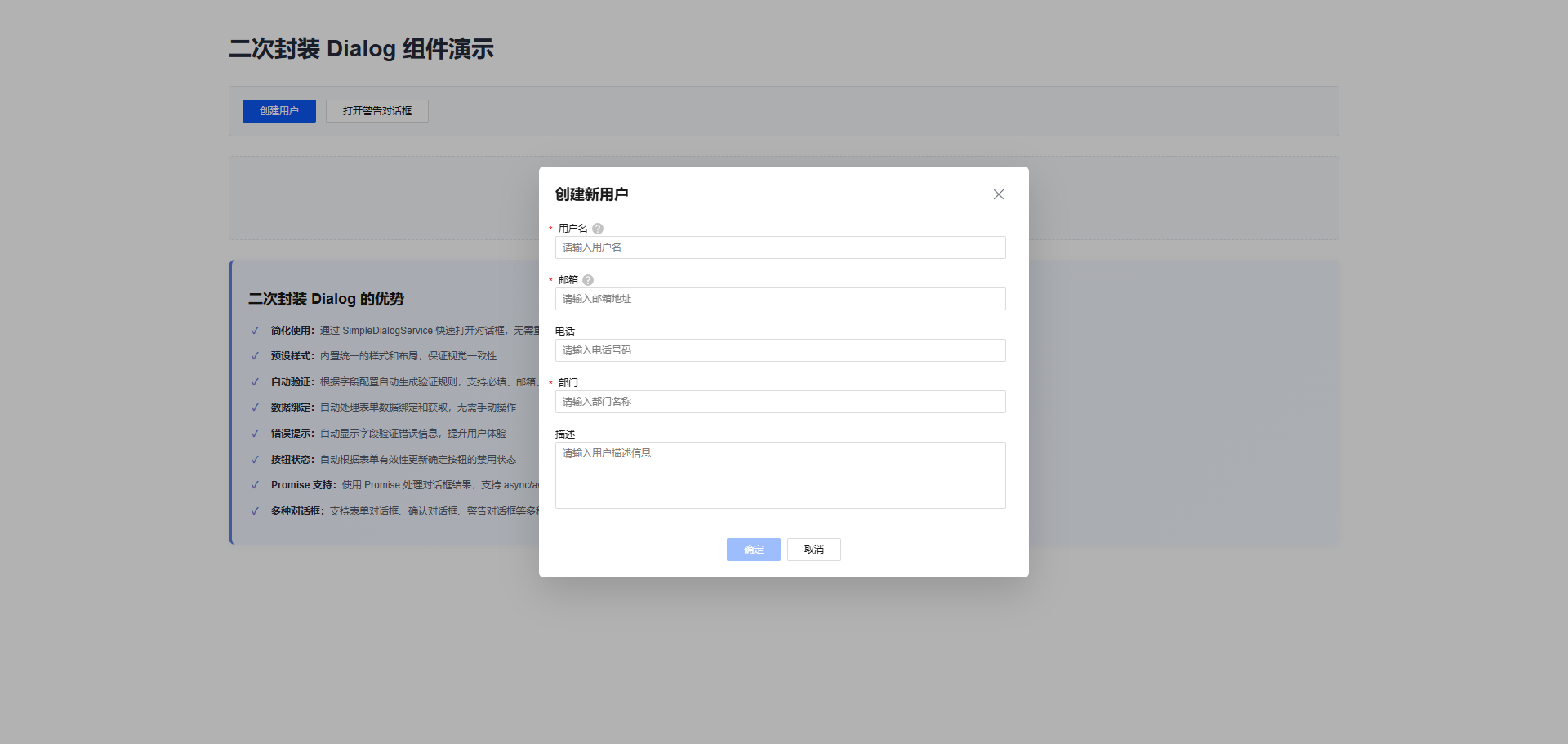
Task: Click the help icon next to 用户名
Action: tap(597, 229)
